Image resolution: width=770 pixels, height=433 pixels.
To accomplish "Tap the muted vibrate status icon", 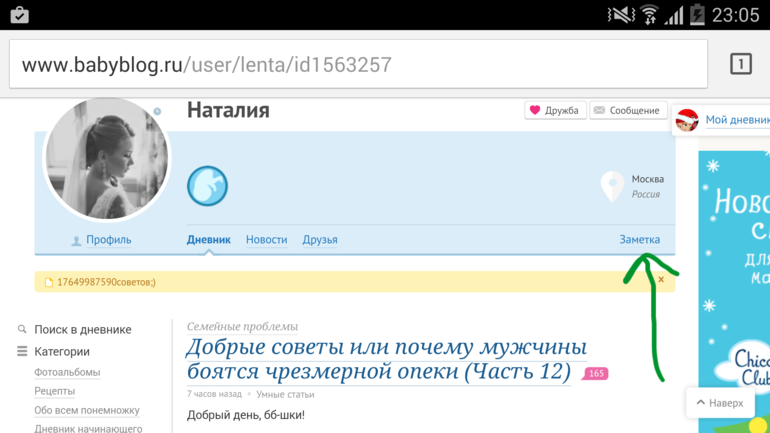I will 621,15.
